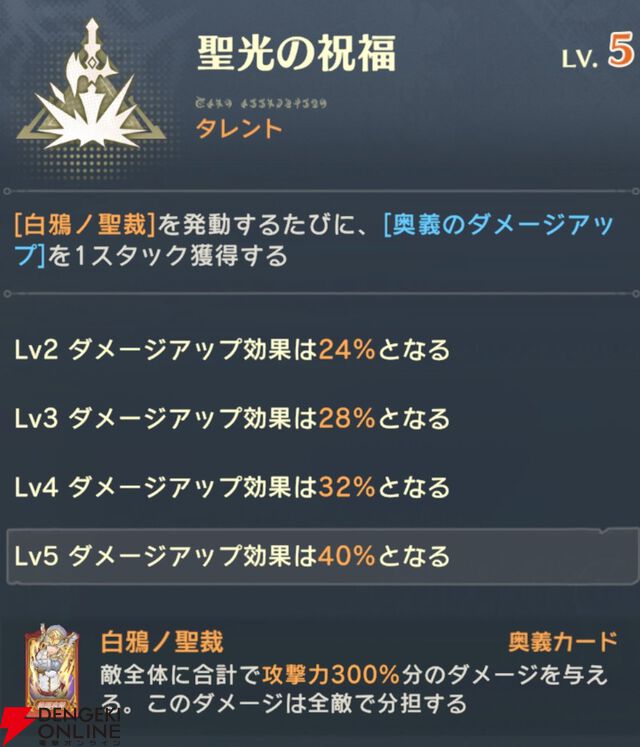Select the highlighted Lv5 40% row
The width and height of the screenshot is (640, 747).
[x=323, y=555]
